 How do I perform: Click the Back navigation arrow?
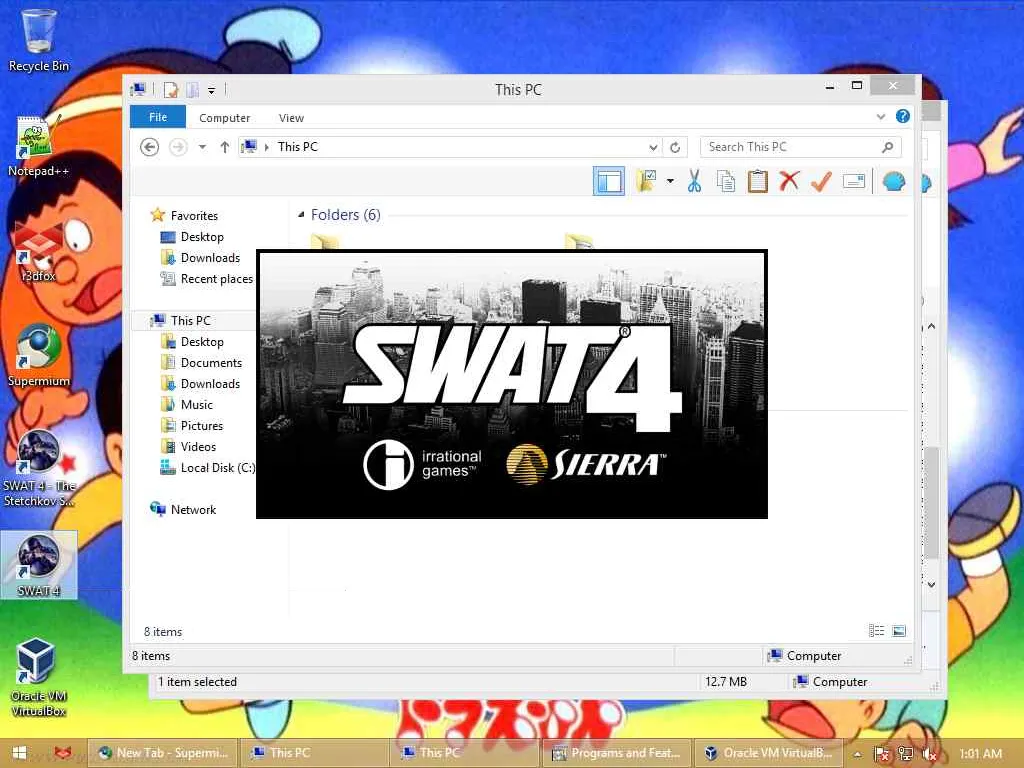click(150, 147)
